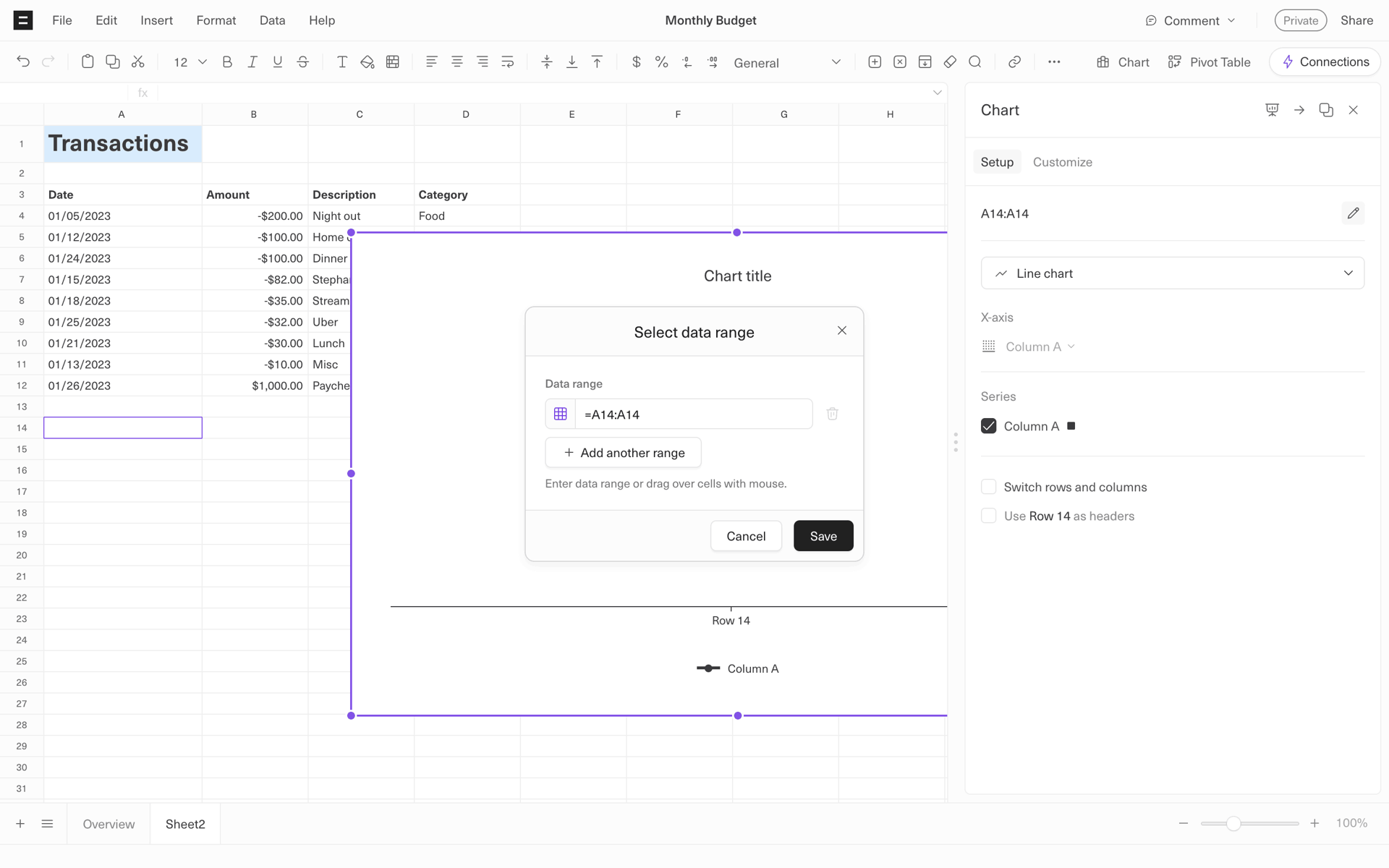Open the Comment dropdown
Viewport: 1389px width, 868px height.
tap(1191, 20)
